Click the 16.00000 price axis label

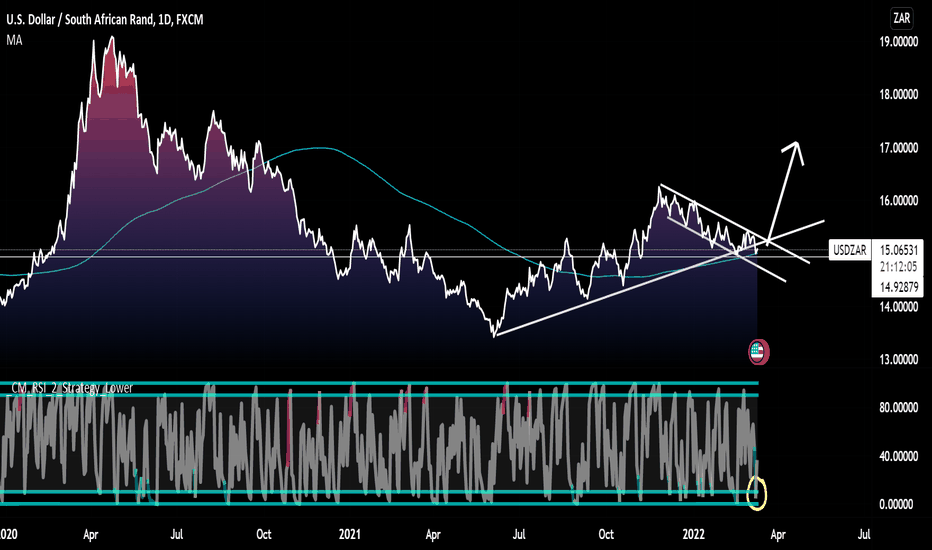[x=899, y=201]
